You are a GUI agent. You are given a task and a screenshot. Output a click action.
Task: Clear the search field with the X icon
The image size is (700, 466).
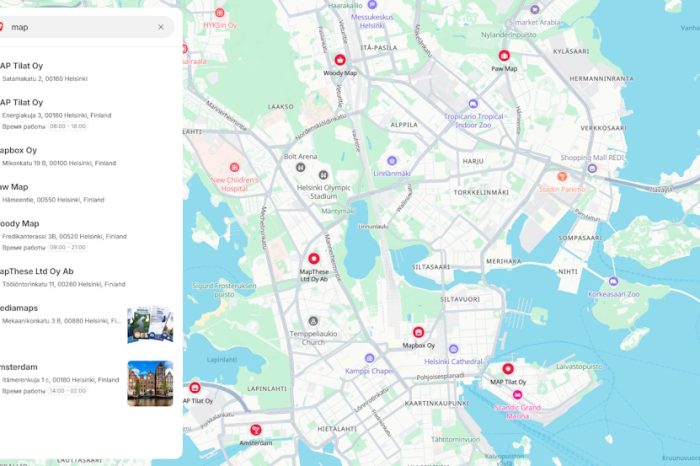click(x=161, y=27)
